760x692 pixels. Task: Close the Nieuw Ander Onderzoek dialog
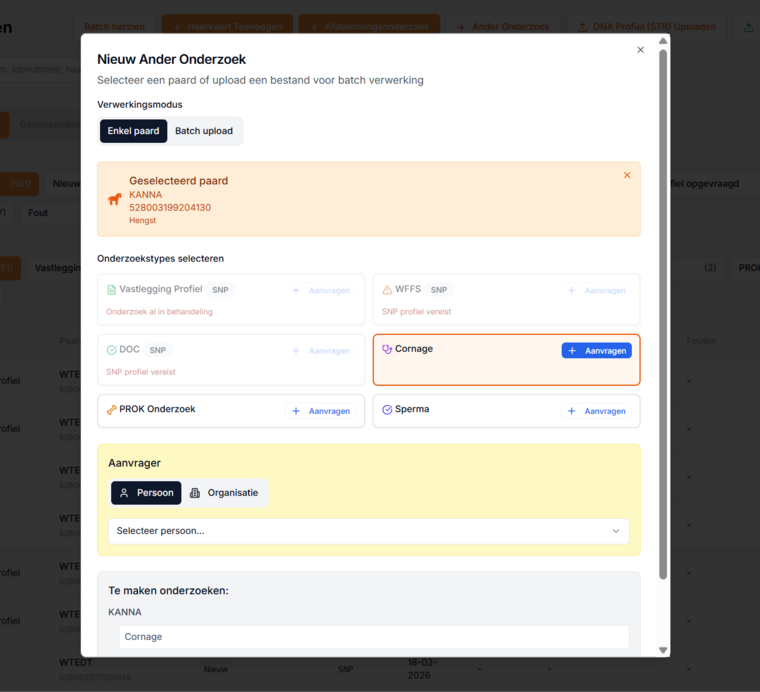(x=640, y=50)
